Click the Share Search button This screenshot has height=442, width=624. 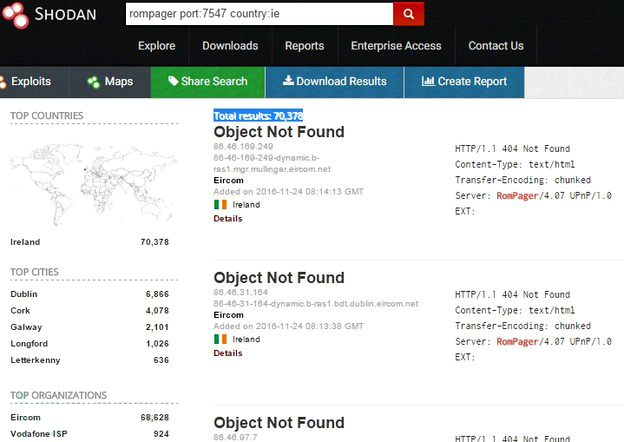click(208, 82)
